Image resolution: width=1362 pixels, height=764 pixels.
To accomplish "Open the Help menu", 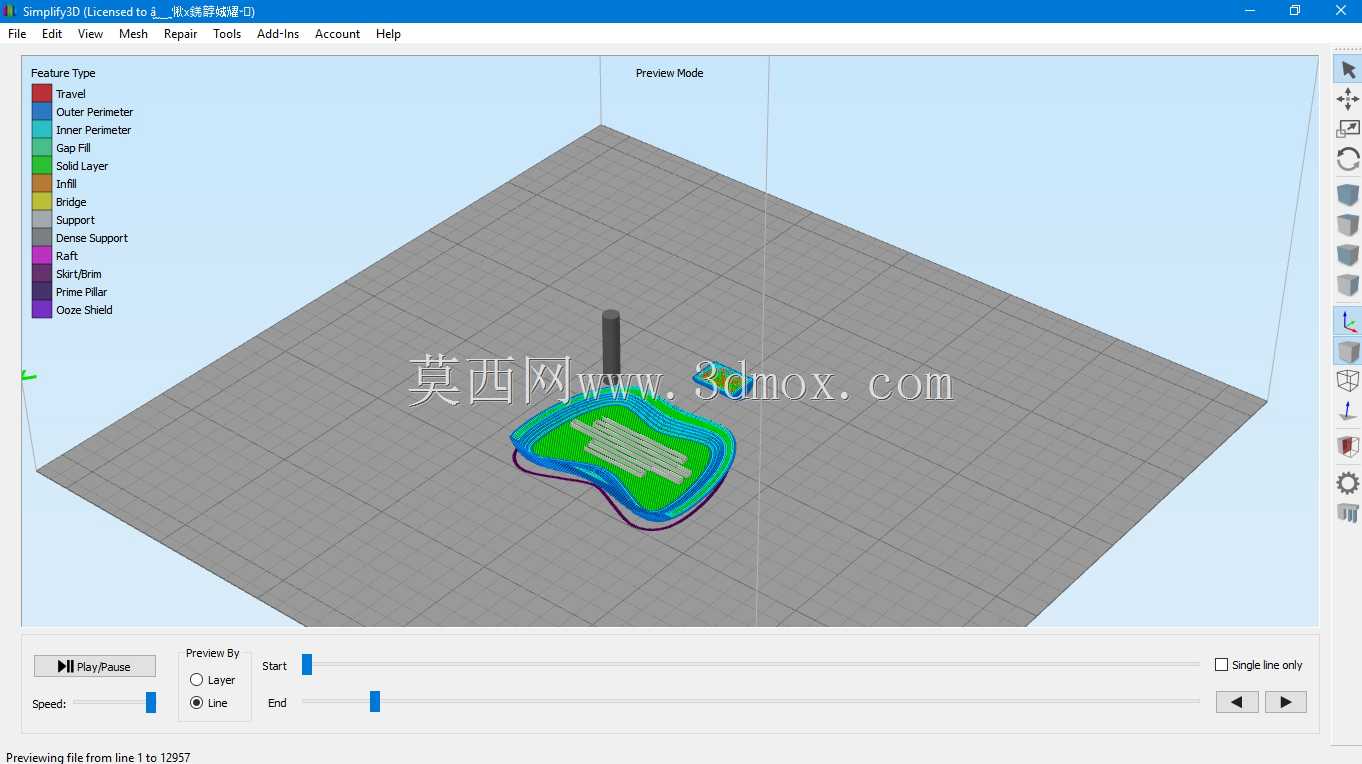I will point(388,34).
